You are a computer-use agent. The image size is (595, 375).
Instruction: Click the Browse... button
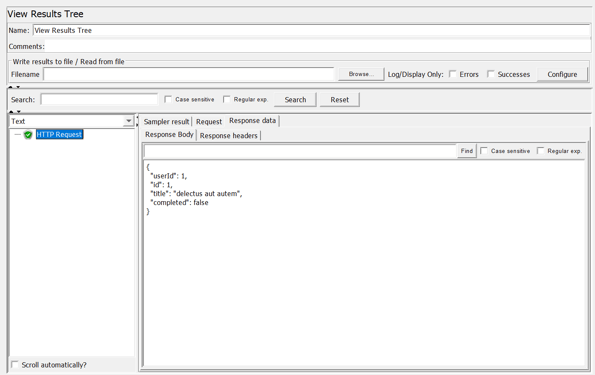[x=361, y=74]
